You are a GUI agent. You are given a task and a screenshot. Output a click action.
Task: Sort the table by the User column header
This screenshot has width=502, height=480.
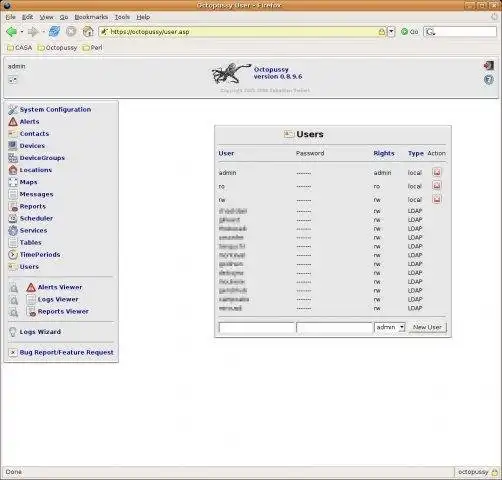(x=226, y=153)
